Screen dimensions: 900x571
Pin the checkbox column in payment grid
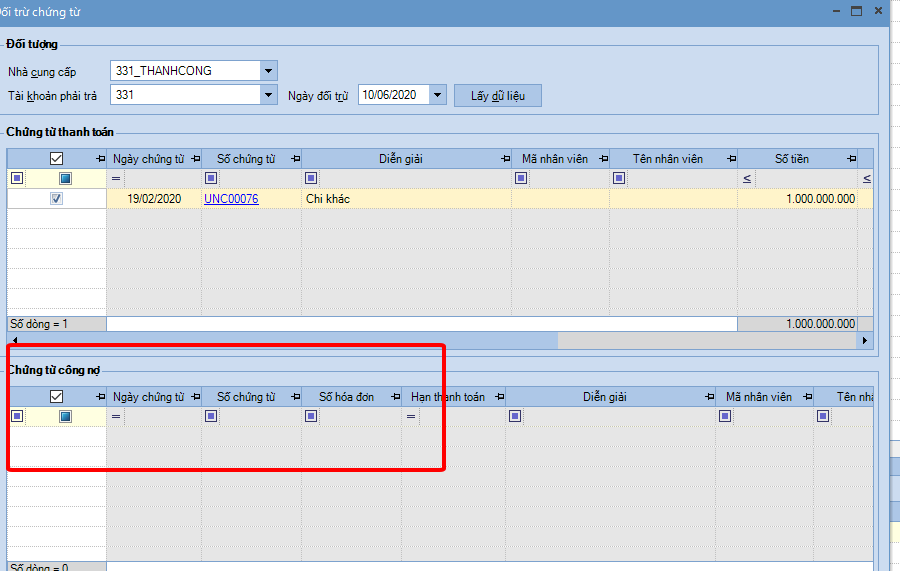pos(100,159)
